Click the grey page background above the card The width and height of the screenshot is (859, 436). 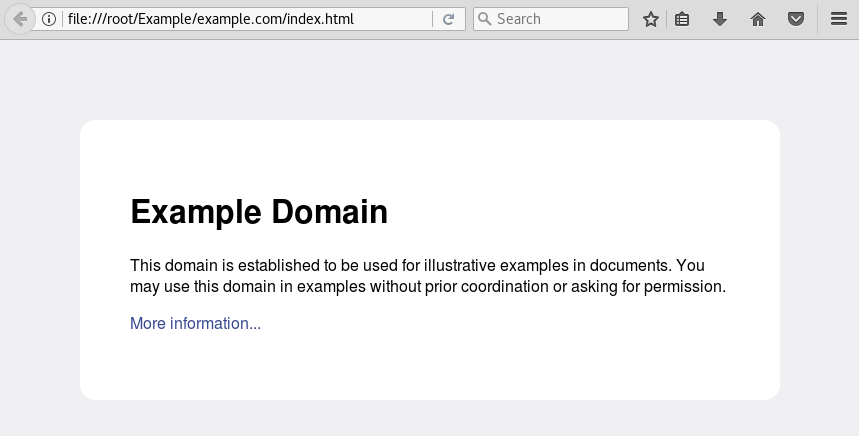[x=430, y=79]
